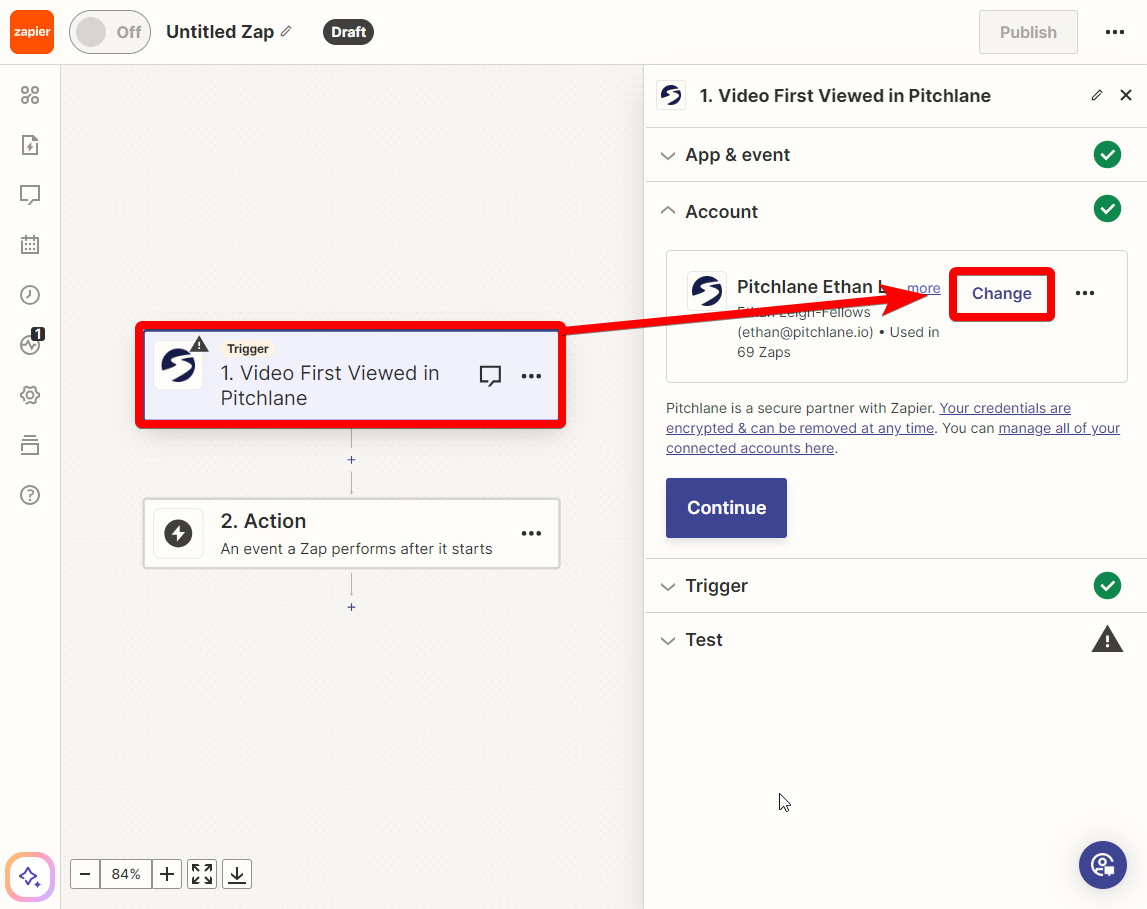The image size is (1147, 909).
Task: Click the disabled Publish button
Action: (1028, 32)
